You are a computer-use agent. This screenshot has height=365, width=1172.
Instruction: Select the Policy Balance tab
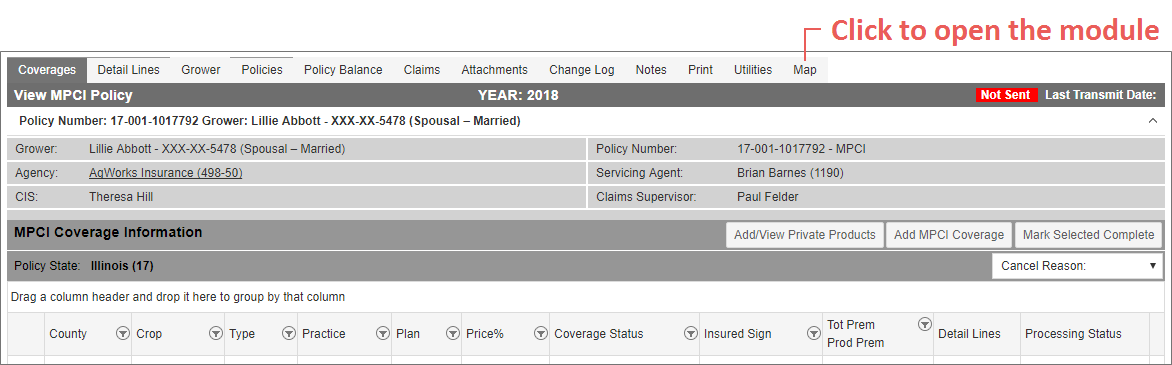[x=343, y=70]
